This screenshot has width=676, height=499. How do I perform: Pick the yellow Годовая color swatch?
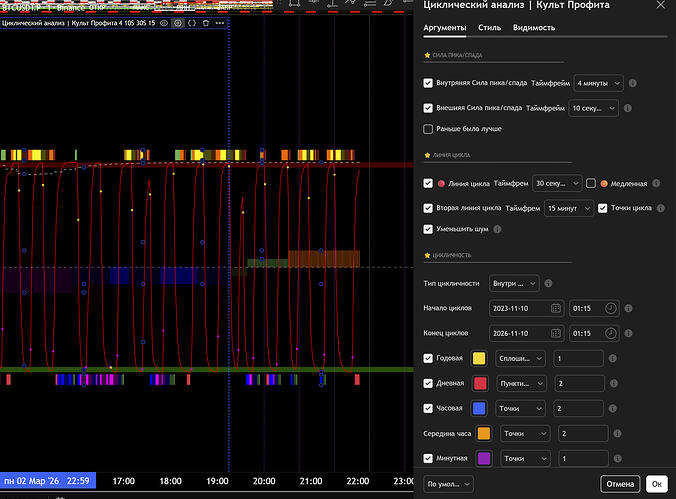tap(479, 358)
